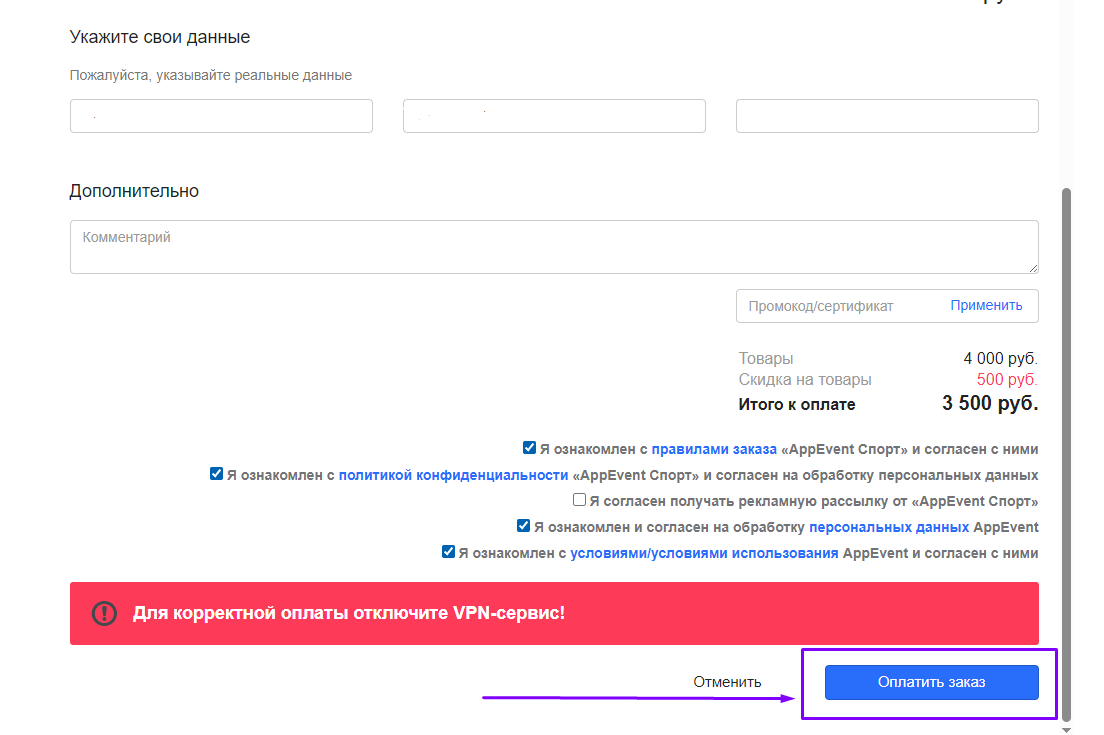Select the leftmost personal data field

[221, 116]
